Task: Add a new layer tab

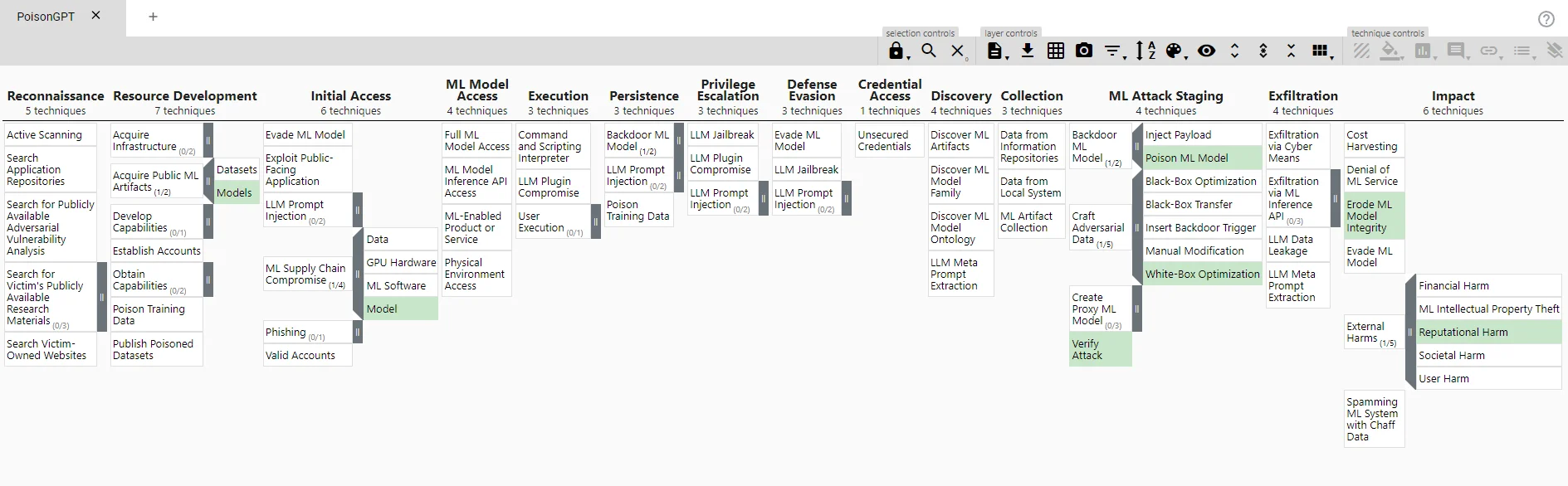Action: (x=153, y=17)
